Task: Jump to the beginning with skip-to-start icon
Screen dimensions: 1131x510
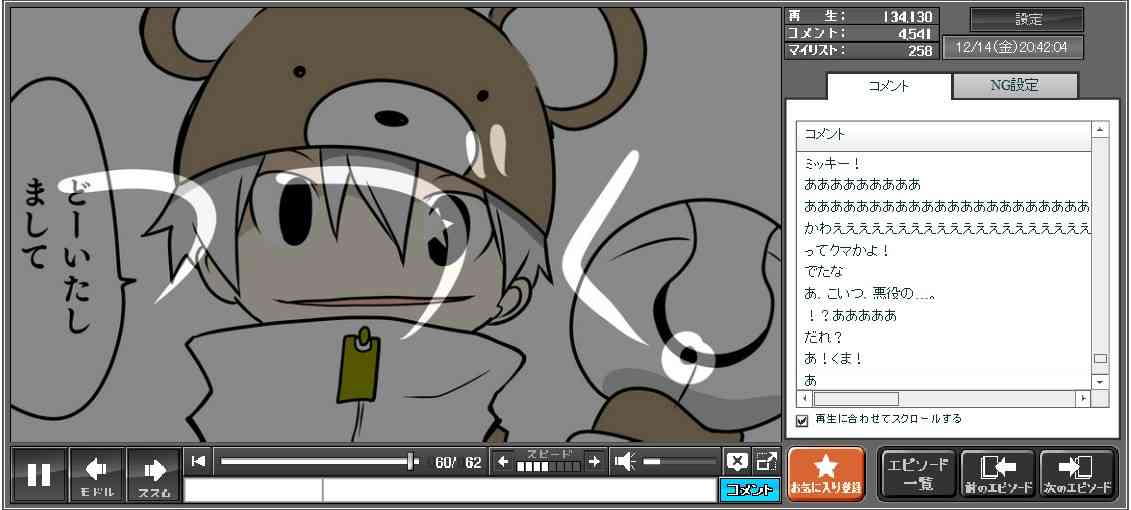Action: tap(199, 461)
